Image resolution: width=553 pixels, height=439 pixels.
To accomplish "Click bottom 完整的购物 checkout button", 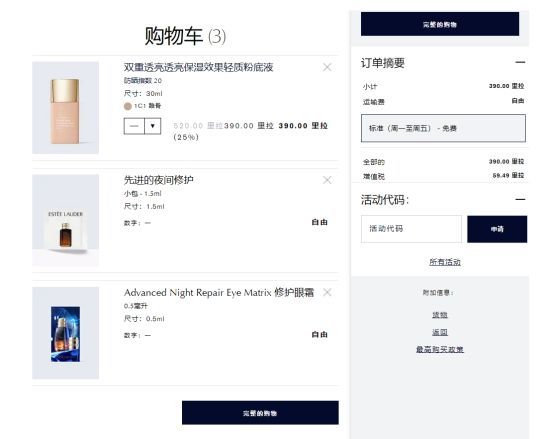I will pyautogui.click(x=260, y=413).
